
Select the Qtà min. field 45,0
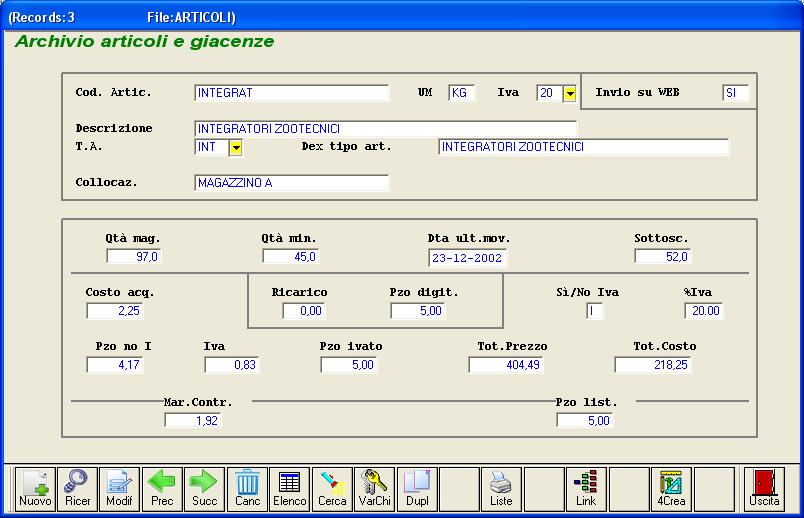pyautogui.click(x=291, y=256)
